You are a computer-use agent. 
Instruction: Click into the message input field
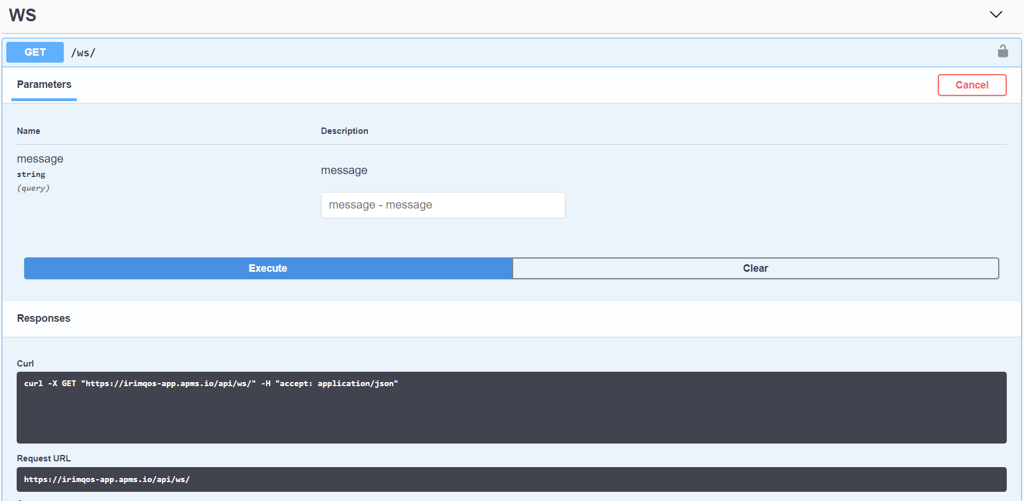pos(442,205)
